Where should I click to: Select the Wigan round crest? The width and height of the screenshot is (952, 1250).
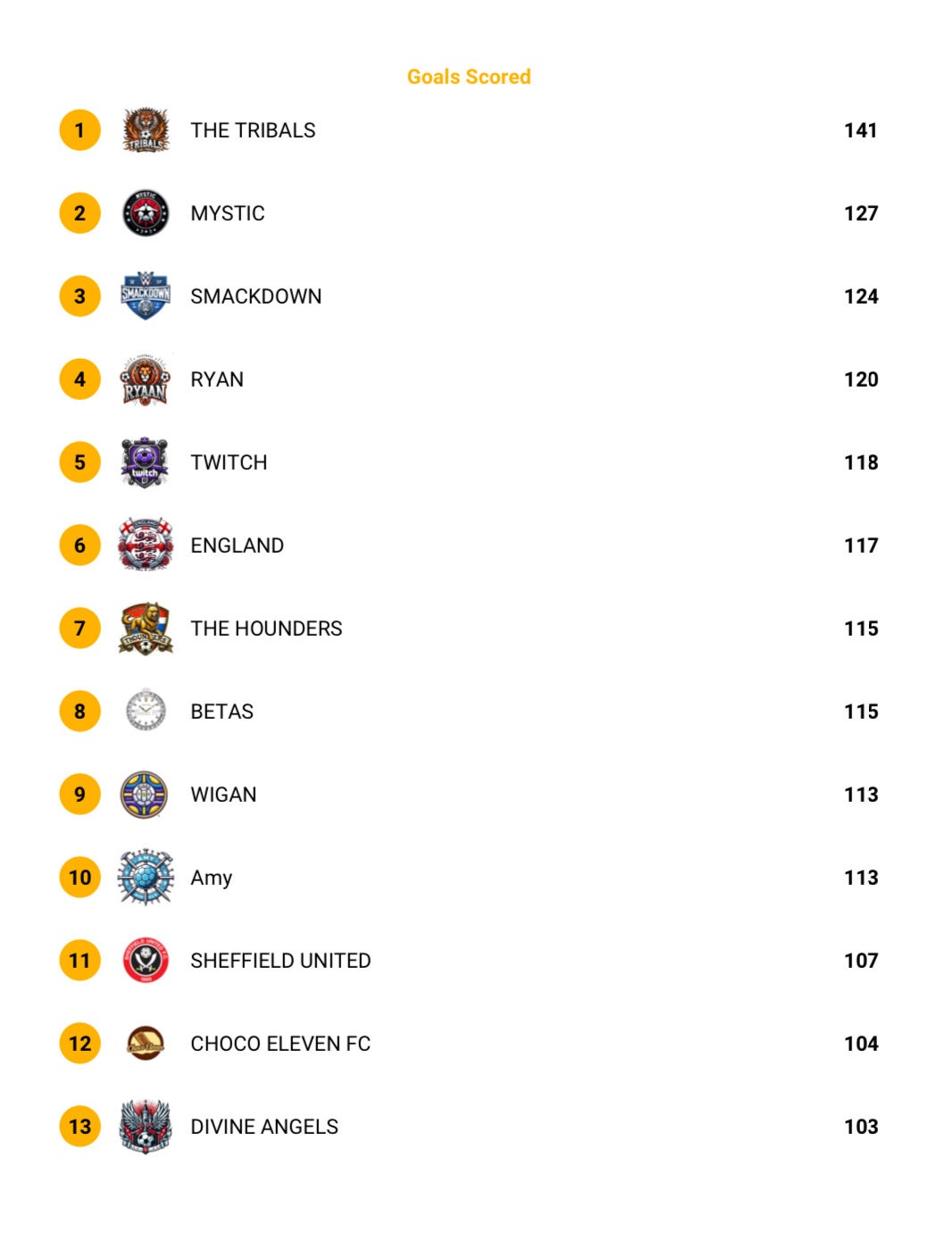tap(145, 795)
